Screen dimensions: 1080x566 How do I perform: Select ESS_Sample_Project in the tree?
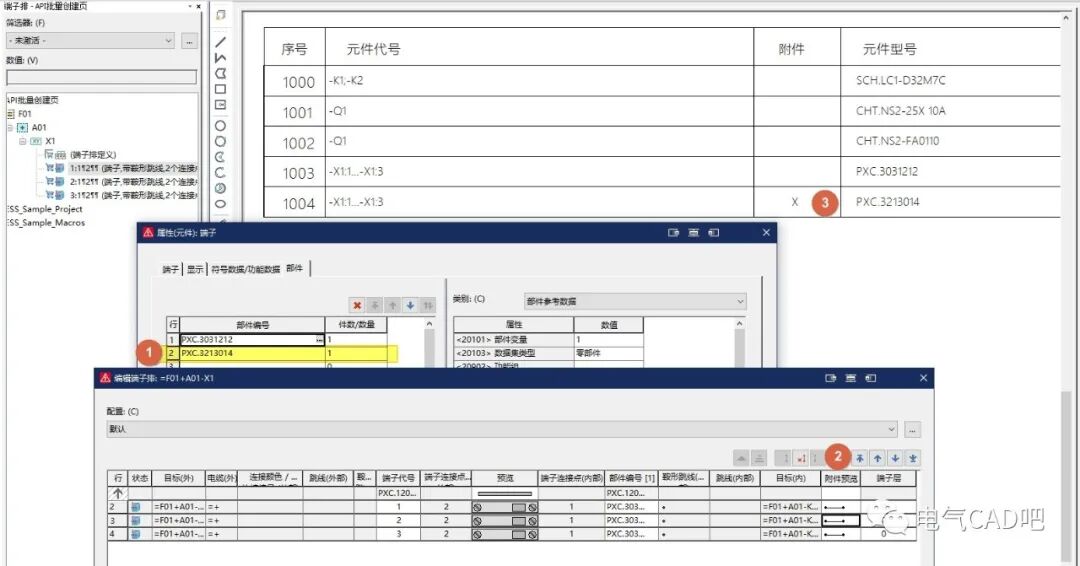coord(45,209)
